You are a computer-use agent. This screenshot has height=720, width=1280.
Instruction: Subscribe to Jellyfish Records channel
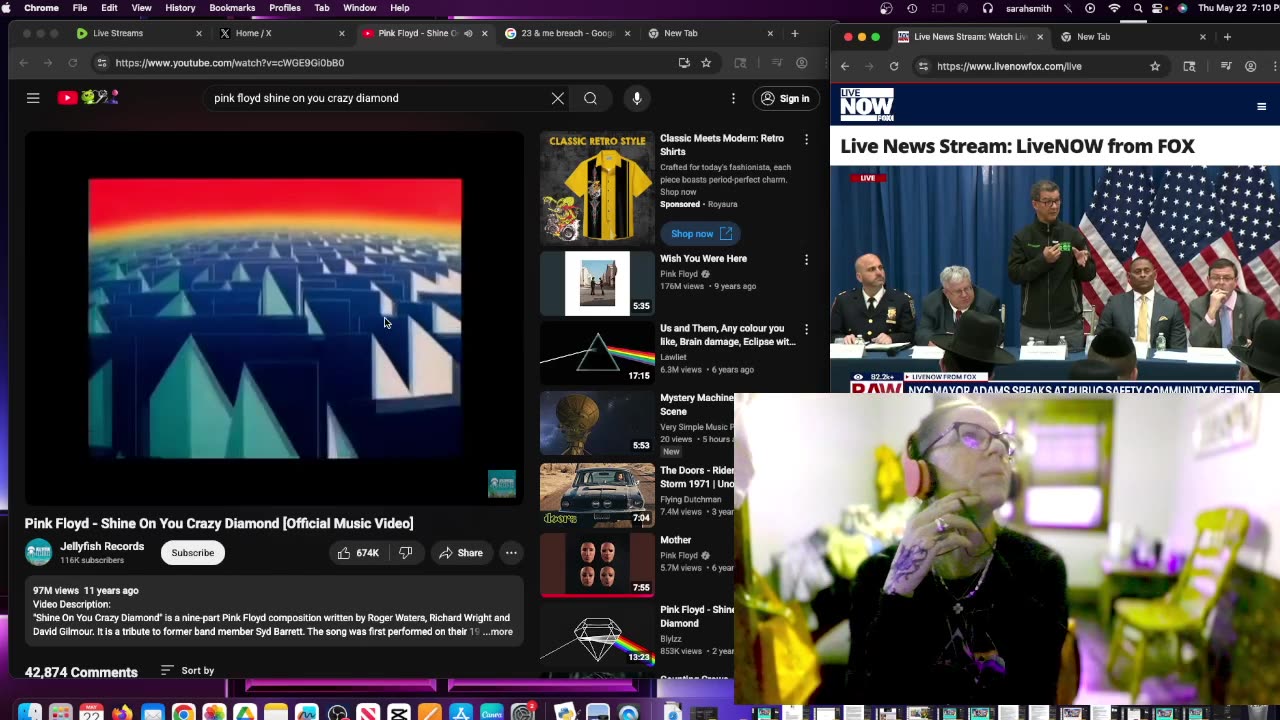[x=192, y=552]
